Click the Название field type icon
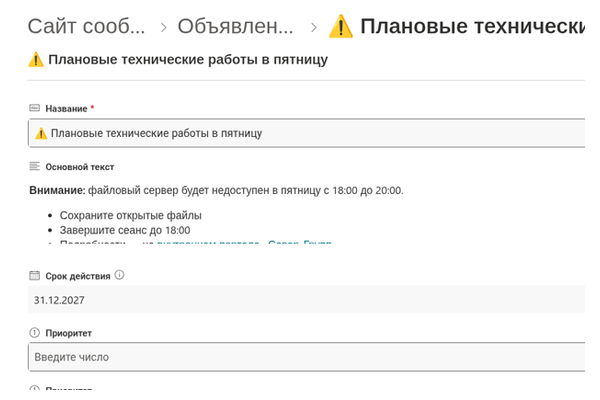Screen dimensions: 600x400 click(x=34, y=108)
